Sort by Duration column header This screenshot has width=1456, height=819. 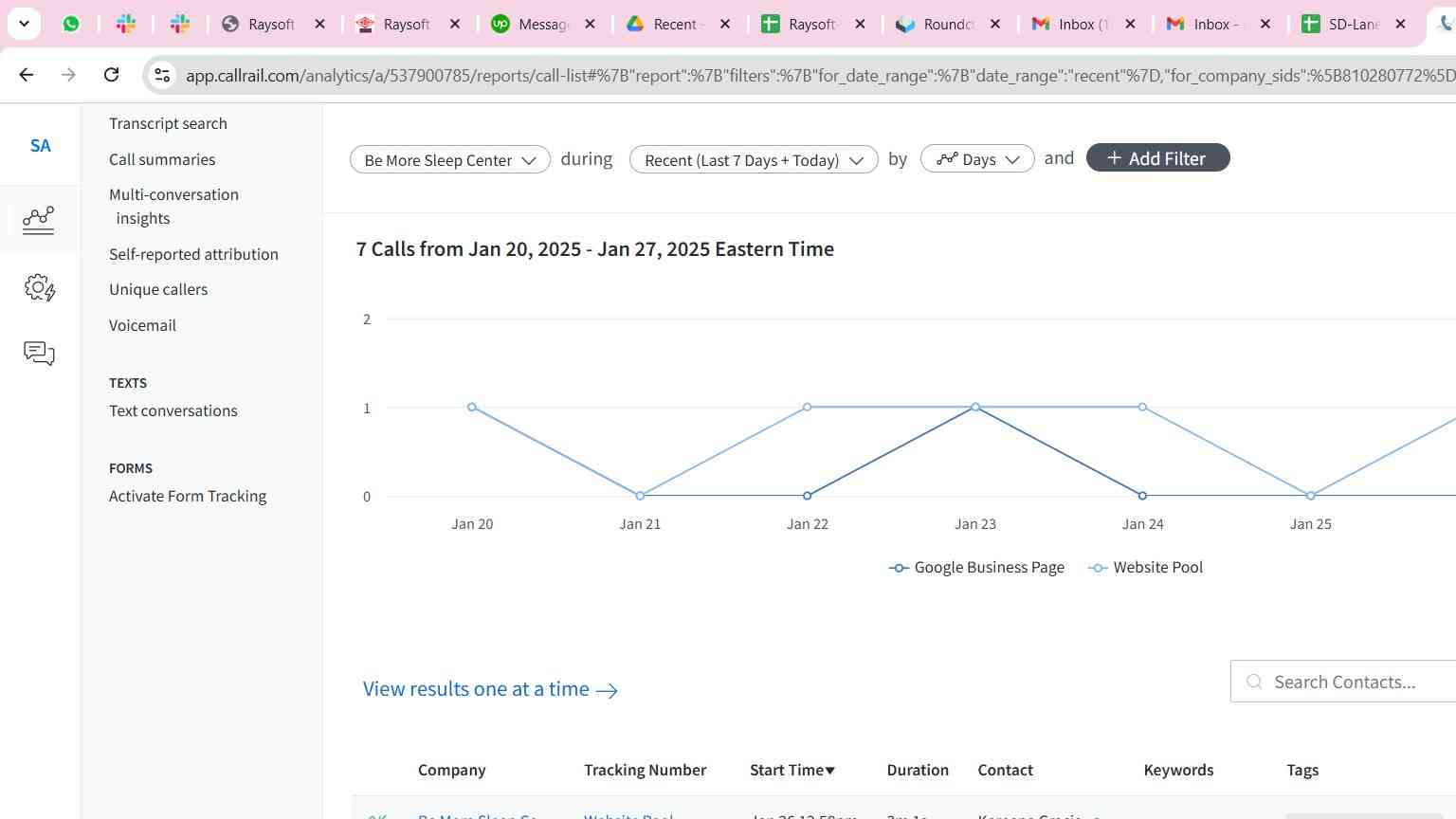point(918,770)
